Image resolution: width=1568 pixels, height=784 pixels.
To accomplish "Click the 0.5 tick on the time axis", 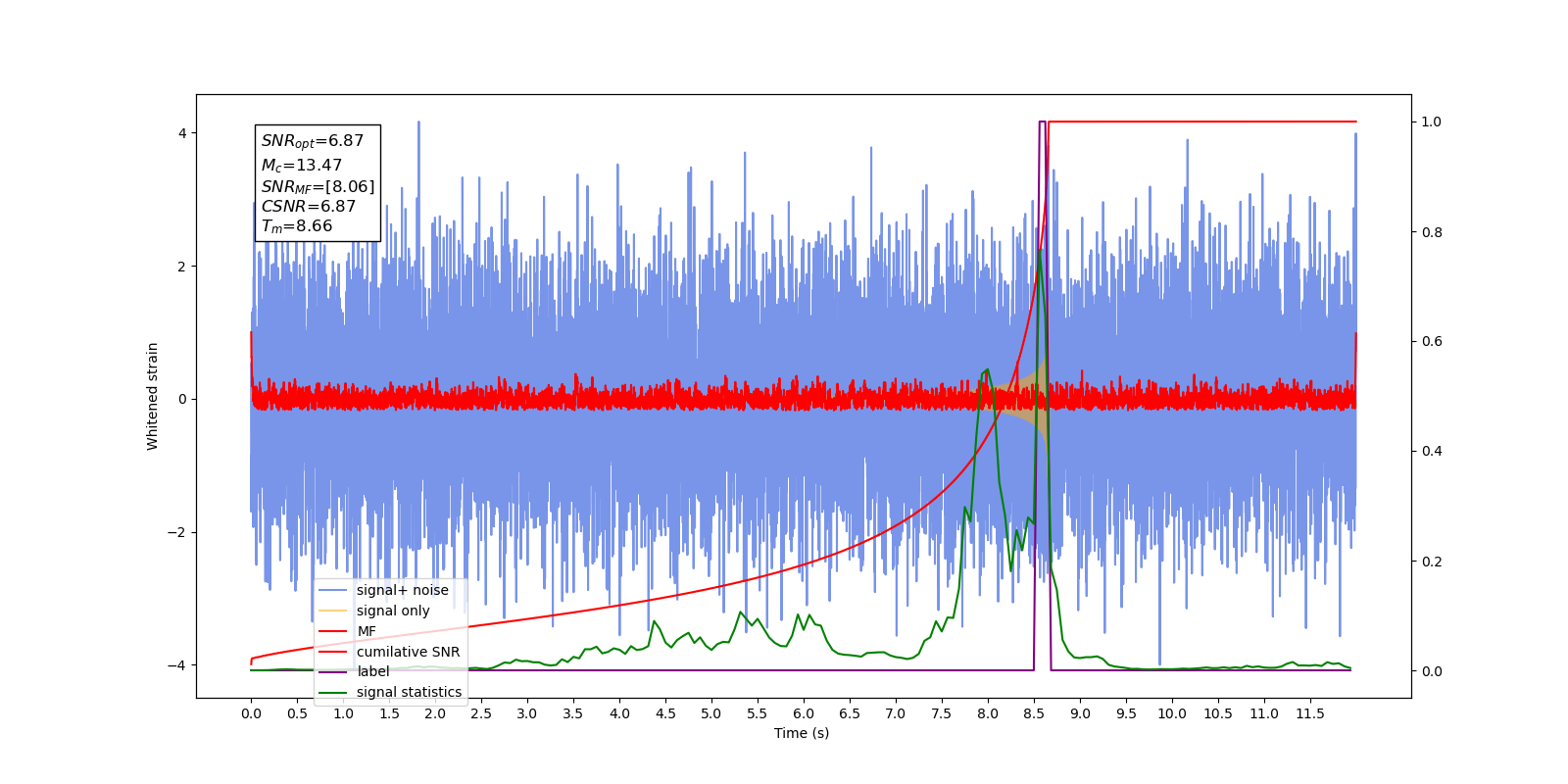I will click(297, 713).
